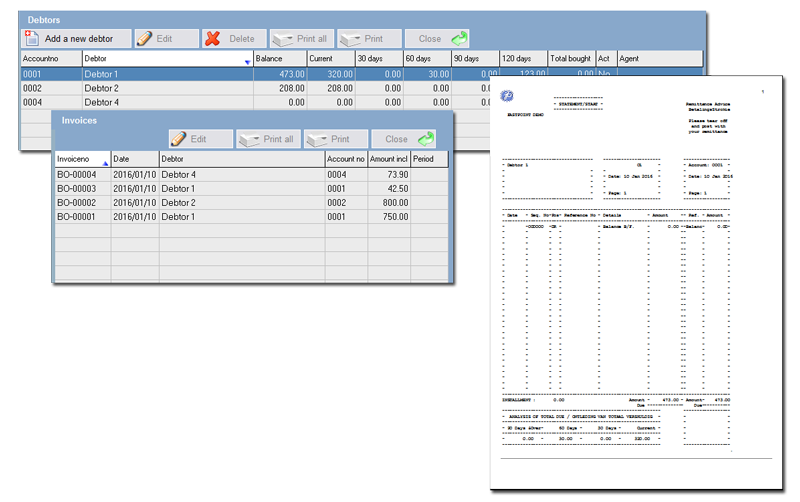Click the 750.00 amount cell

389,216
